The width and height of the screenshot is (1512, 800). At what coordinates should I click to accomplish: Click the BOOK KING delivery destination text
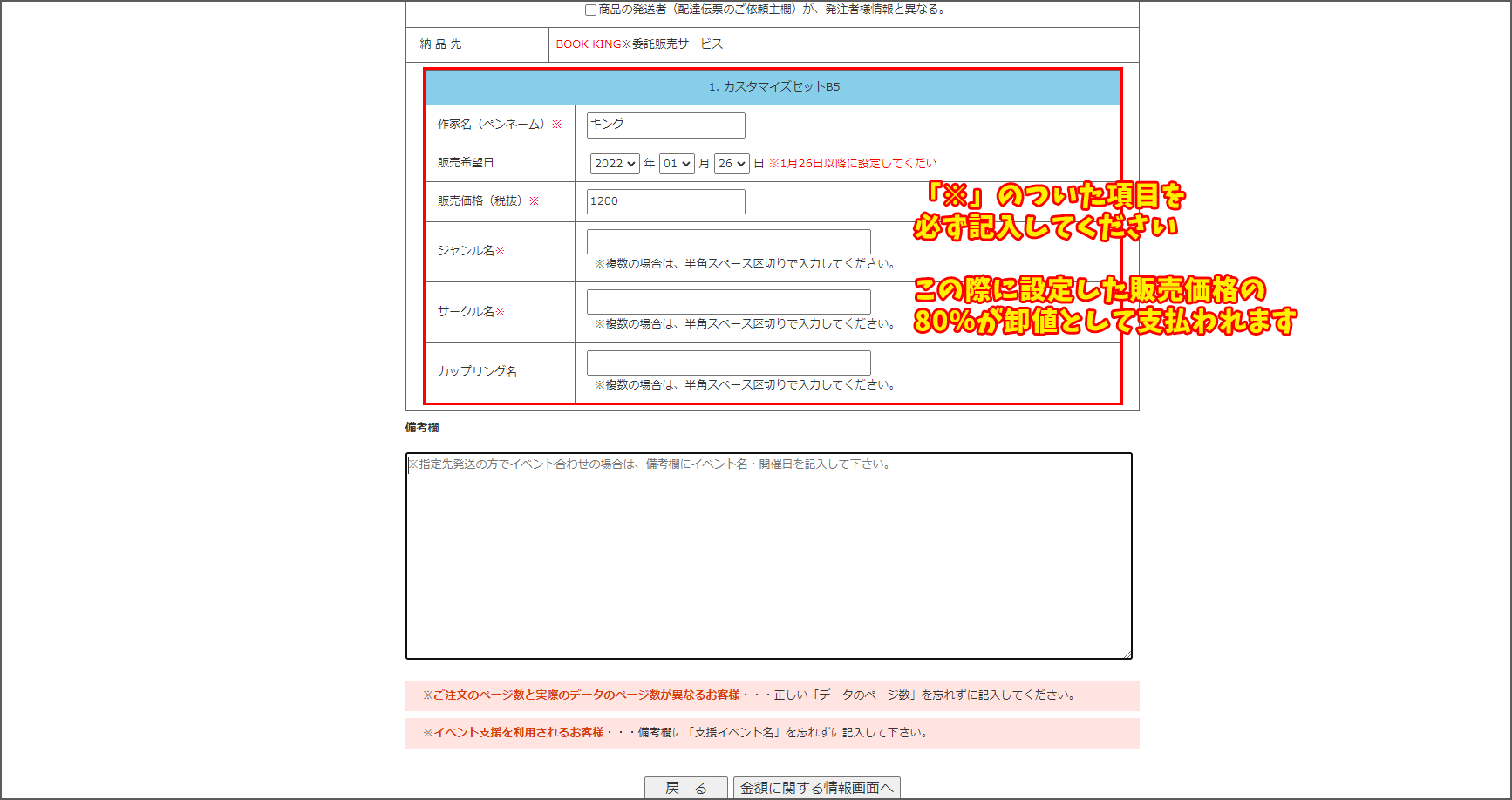pos(639,44)
